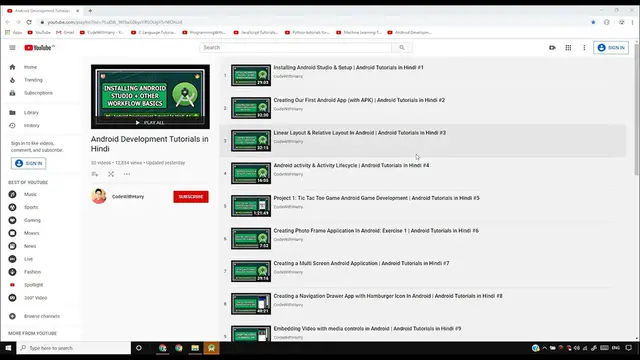The image size is (640, 360).
Task: Open Linear Layout & Relative Layout video
Action: click(360, 133)
